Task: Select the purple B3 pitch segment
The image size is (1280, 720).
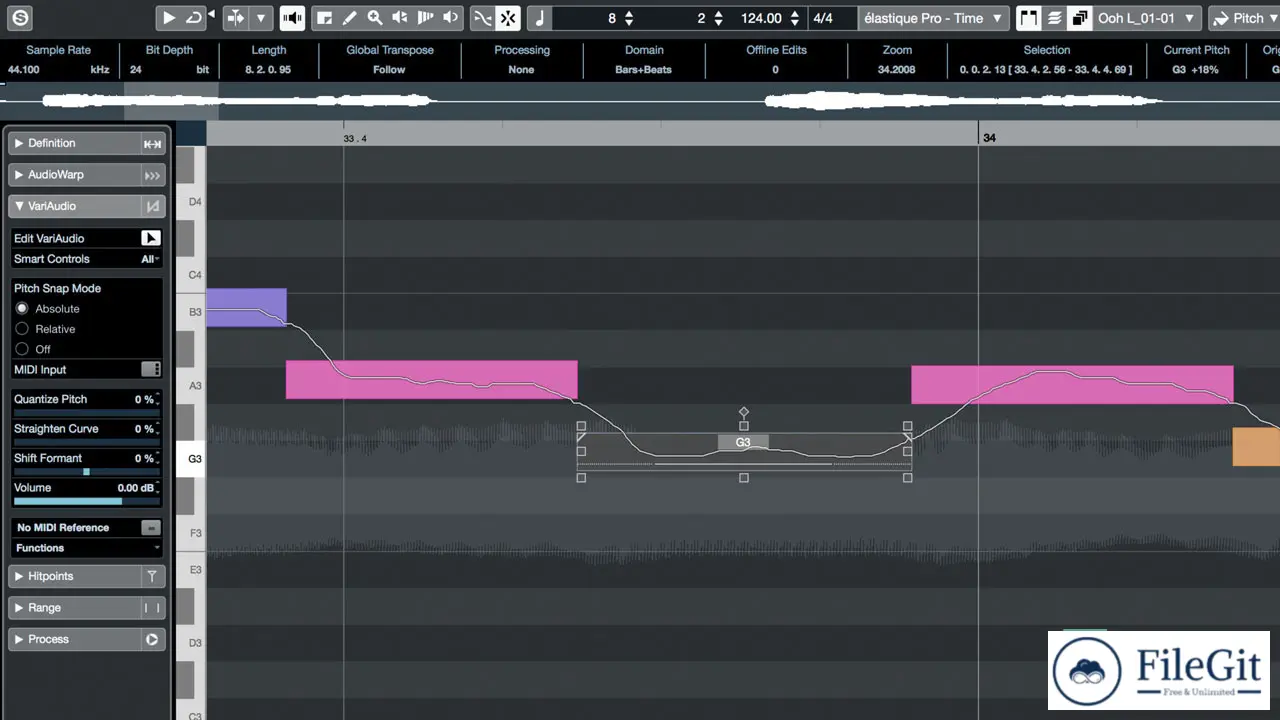Action: [246, 306]
